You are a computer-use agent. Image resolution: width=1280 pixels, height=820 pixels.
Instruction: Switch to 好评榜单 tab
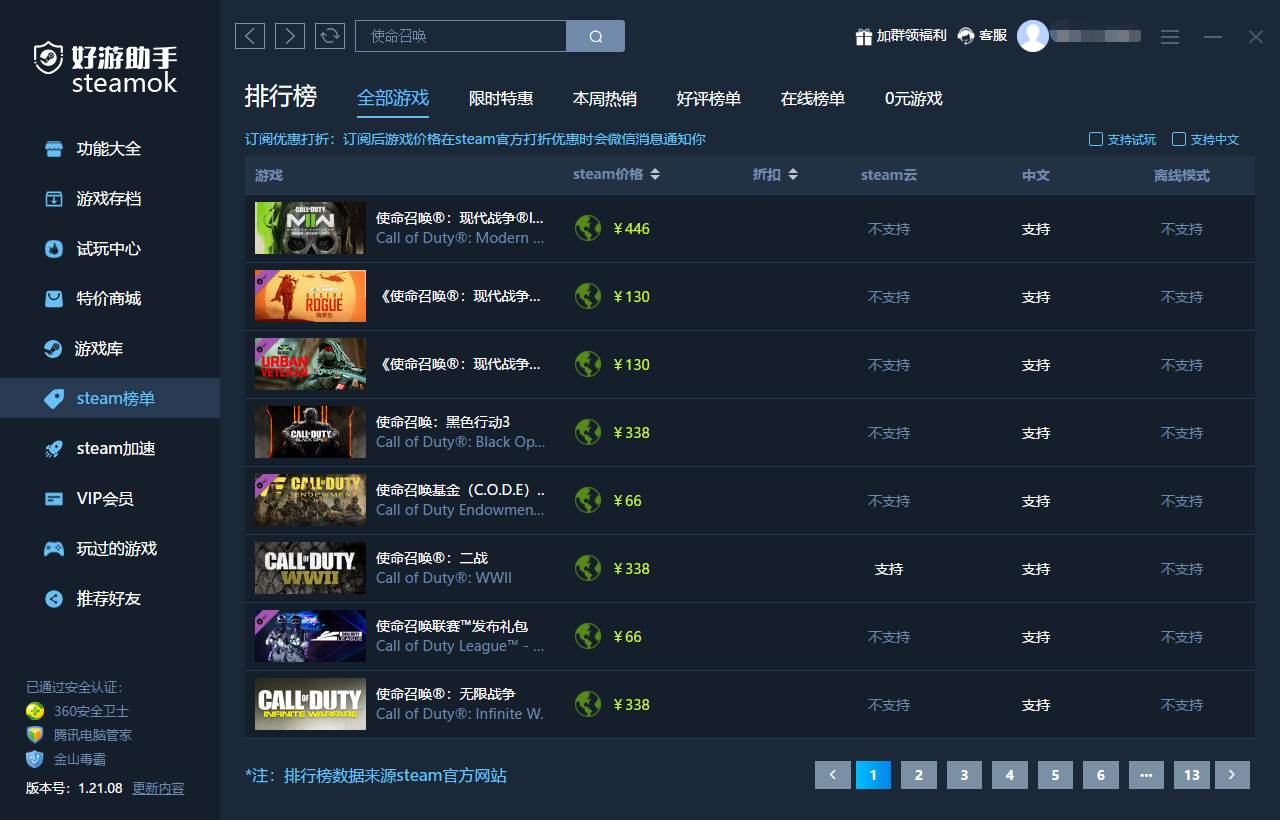pos(709,98)
